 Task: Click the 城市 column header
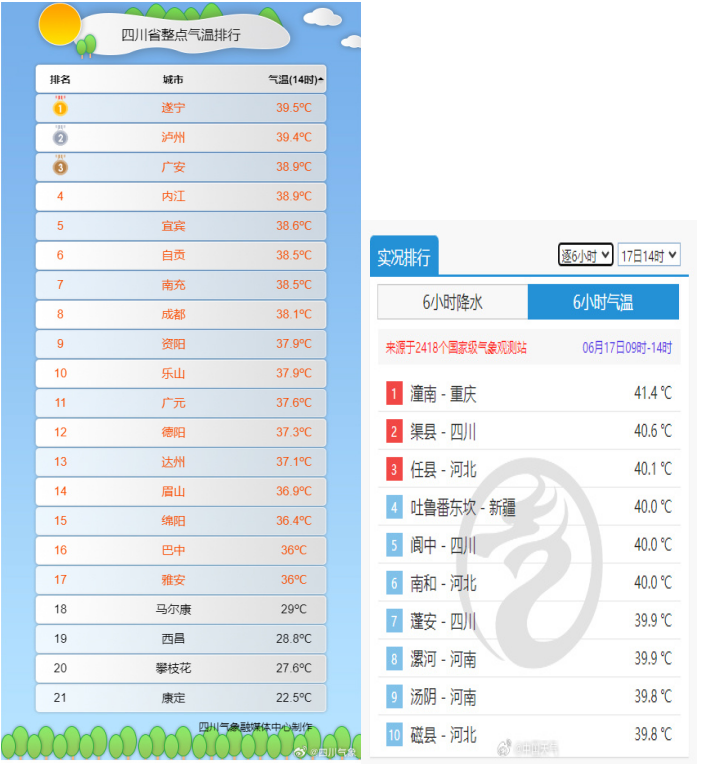(173, 79)
